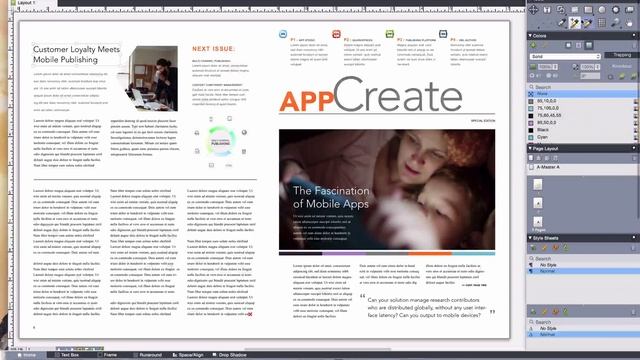
Task: Click the blank single page icon in Page Layout
Action: point(531,158)
